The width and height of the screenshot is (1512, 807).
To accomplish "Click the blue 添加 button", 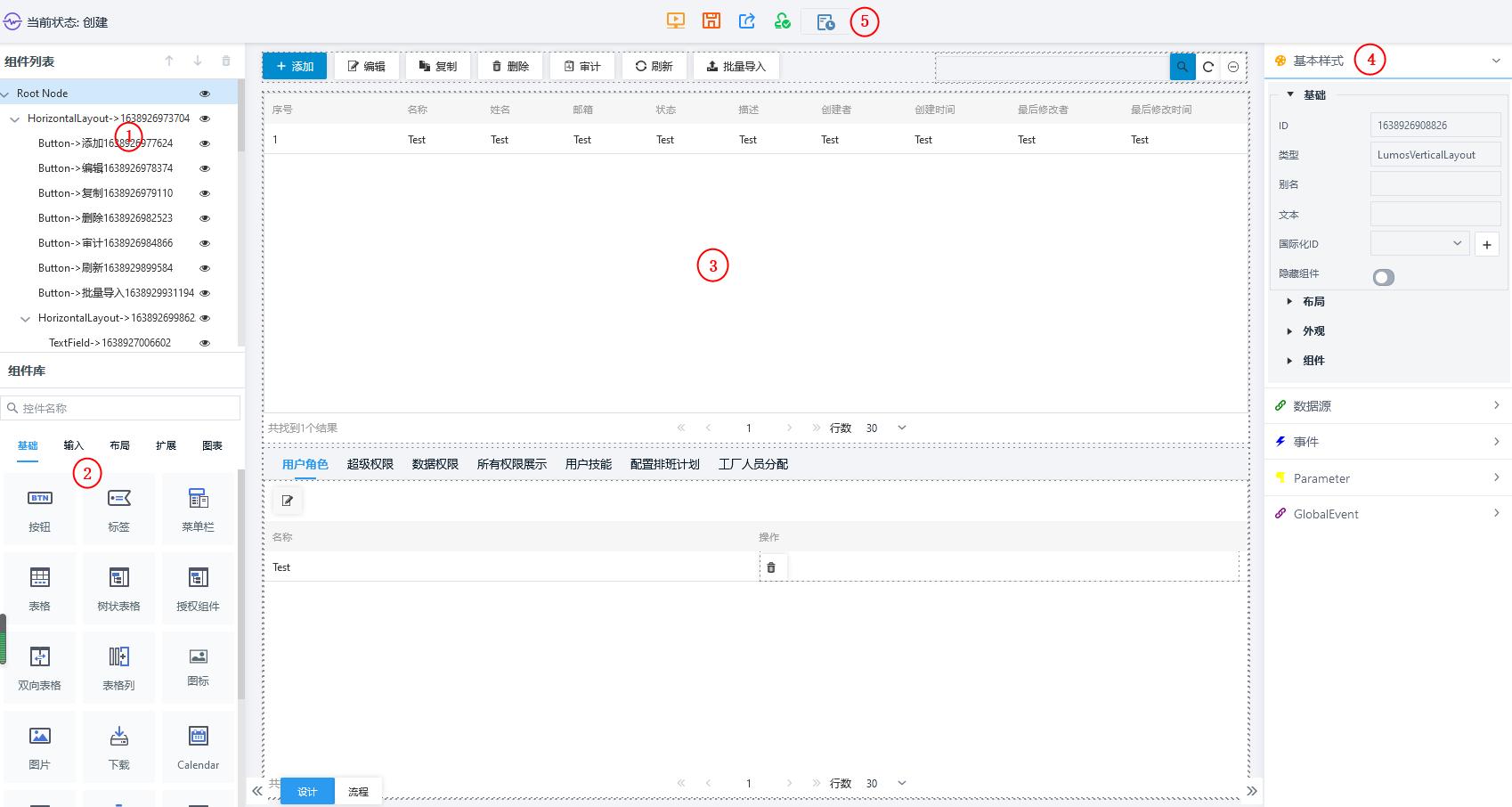I will (x=295, y=66).
